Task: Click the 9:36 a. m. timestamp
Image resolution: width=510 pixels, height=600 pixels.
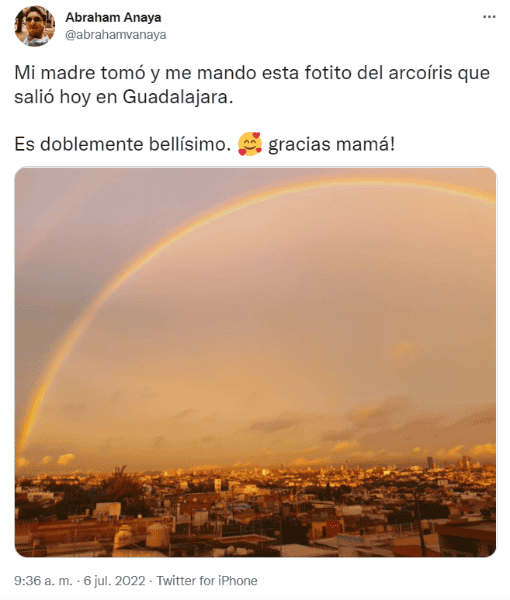Action: coord(43,580)
